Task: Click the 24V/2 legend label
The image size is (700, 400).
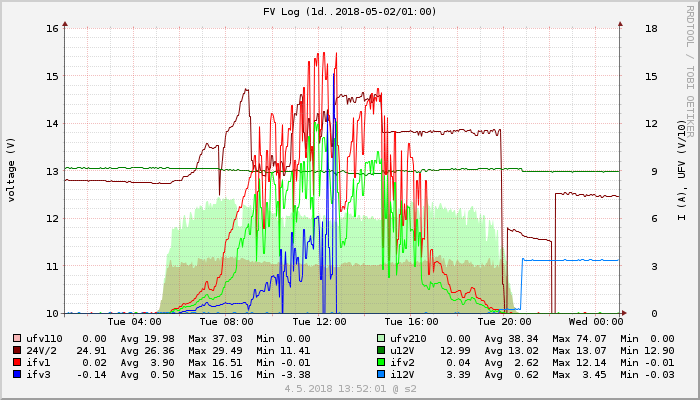Action: [x=44, y=351]
